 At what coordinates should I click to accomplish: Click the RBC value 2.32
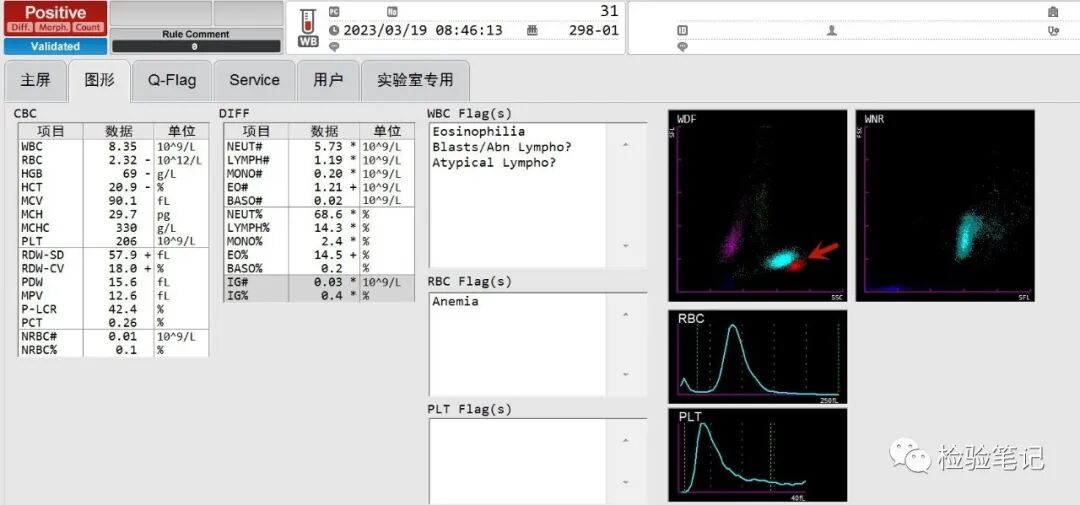pyautogui.click(x=121, y=161)
